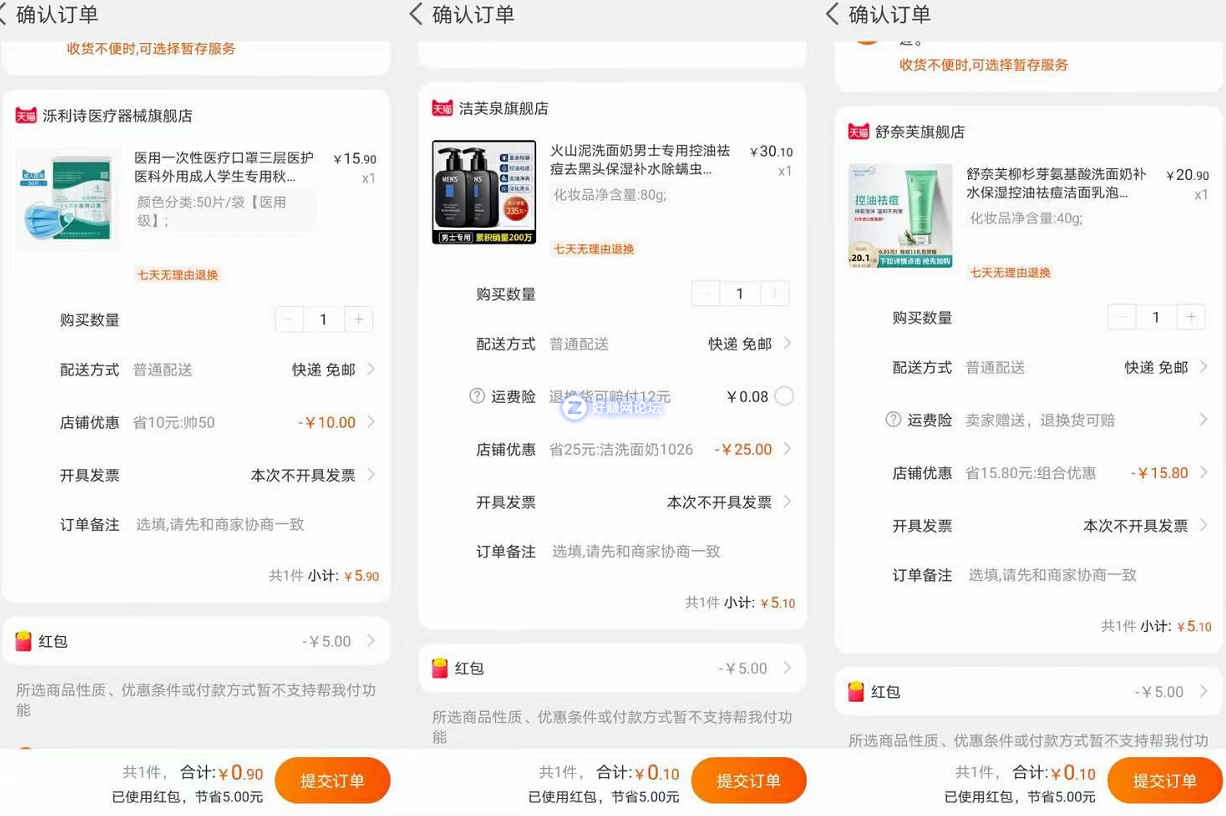Screen dimensions: 1226x816
Task: Click 运费险 question-mark help icon in 舒奈芙 order
Action: (893, 420)
